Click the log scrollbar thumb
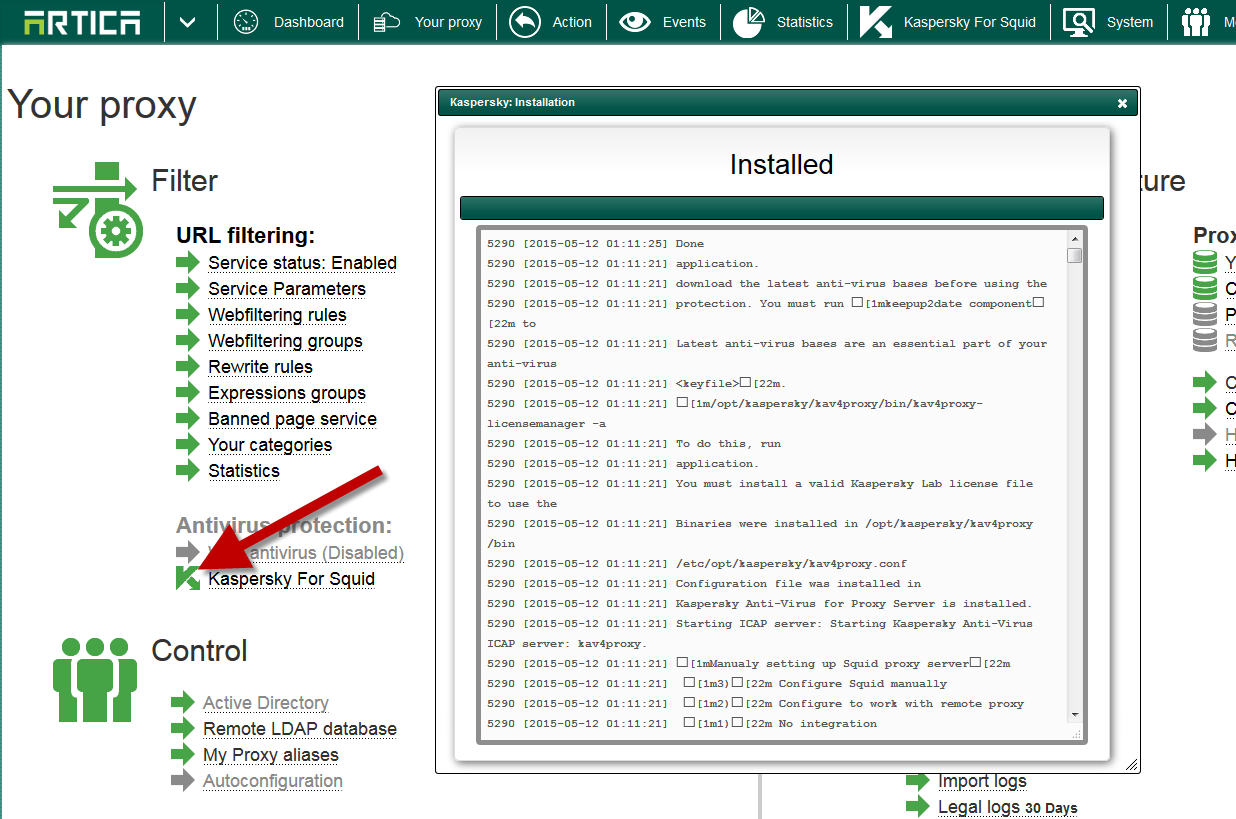Screen dimensions: 1236x819 pyautogui.click(x=1075, y=256)
